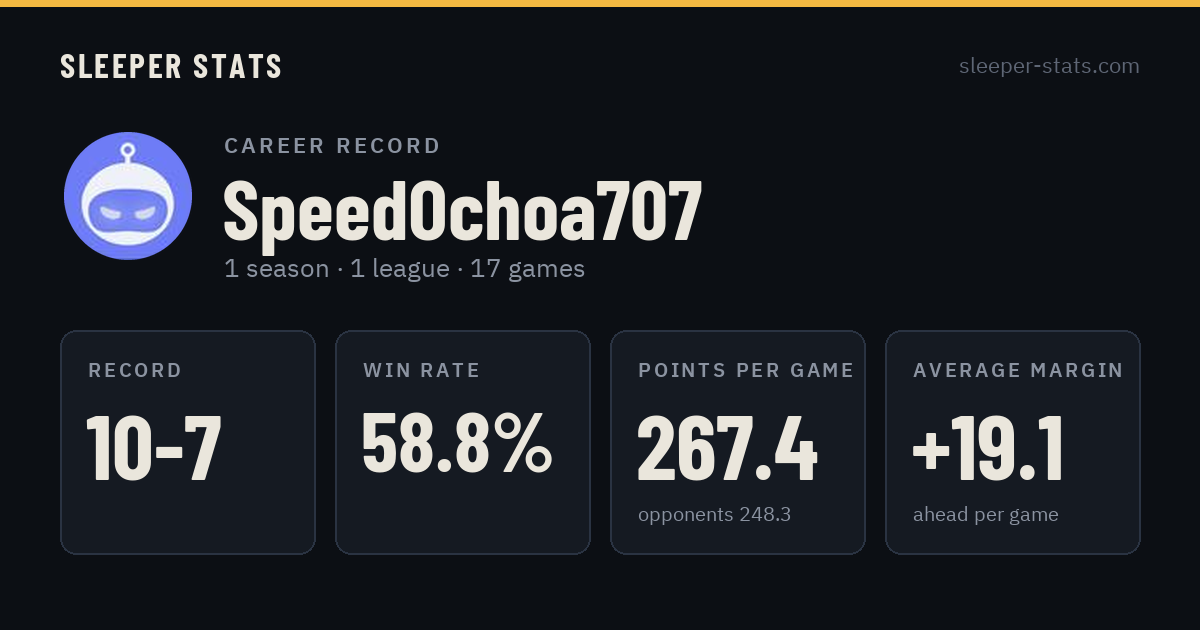Click the 267.4 points value

pos(727,449)
